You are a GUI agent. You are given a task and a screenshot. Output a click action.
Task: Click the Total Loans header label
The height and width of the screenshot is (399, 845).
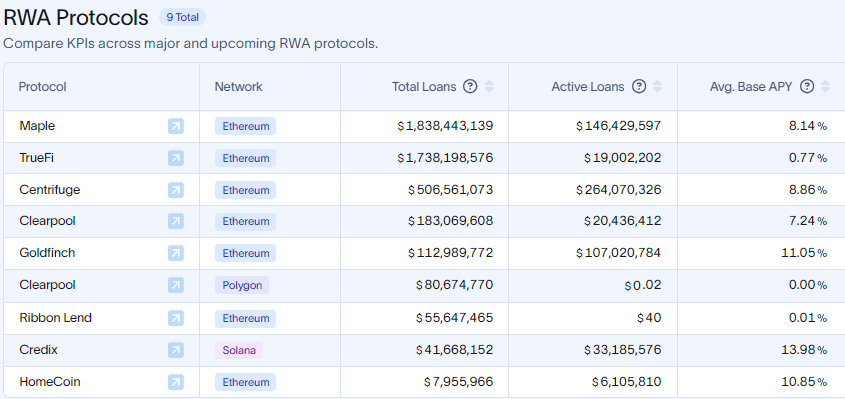[x=424, y=87]
